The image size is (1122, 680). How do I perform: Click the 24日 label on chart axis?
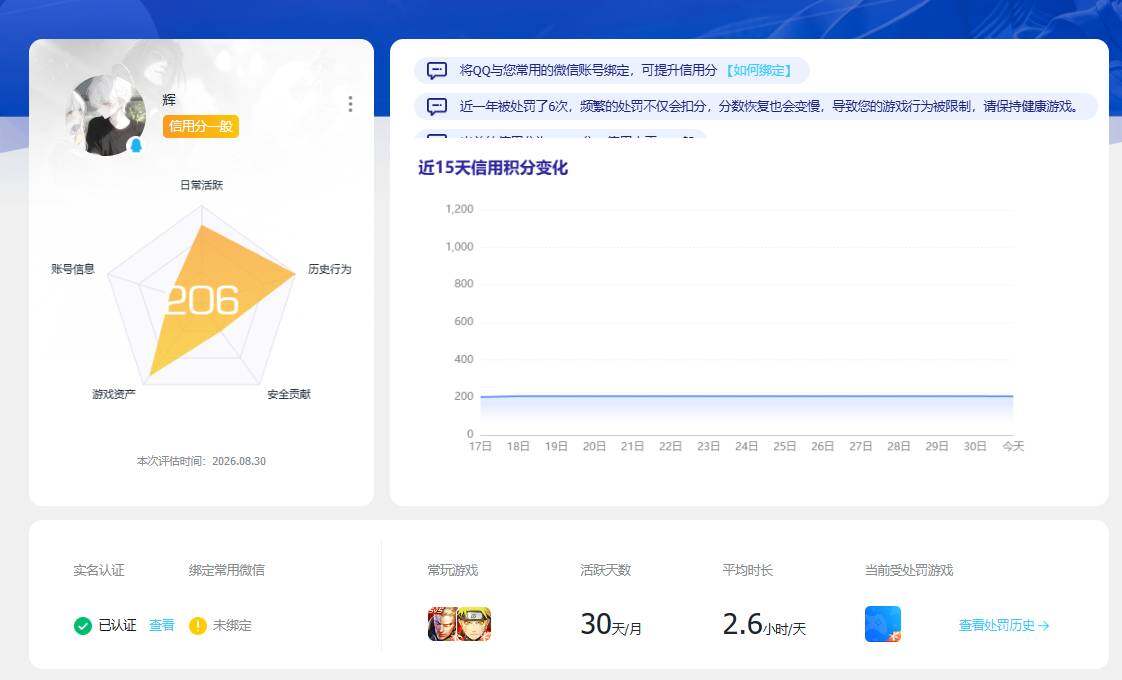(x=746, y=447)
